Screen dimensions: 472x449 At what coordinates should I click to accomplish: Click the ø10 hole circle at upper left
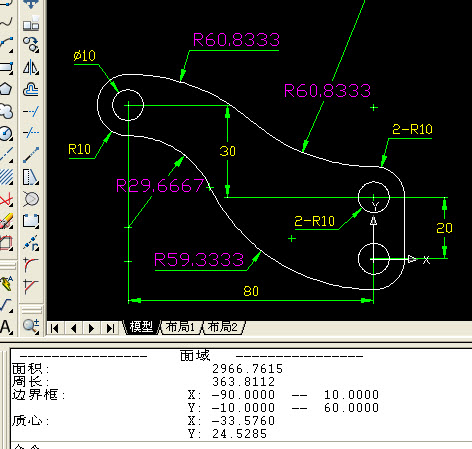click(128, 105)
